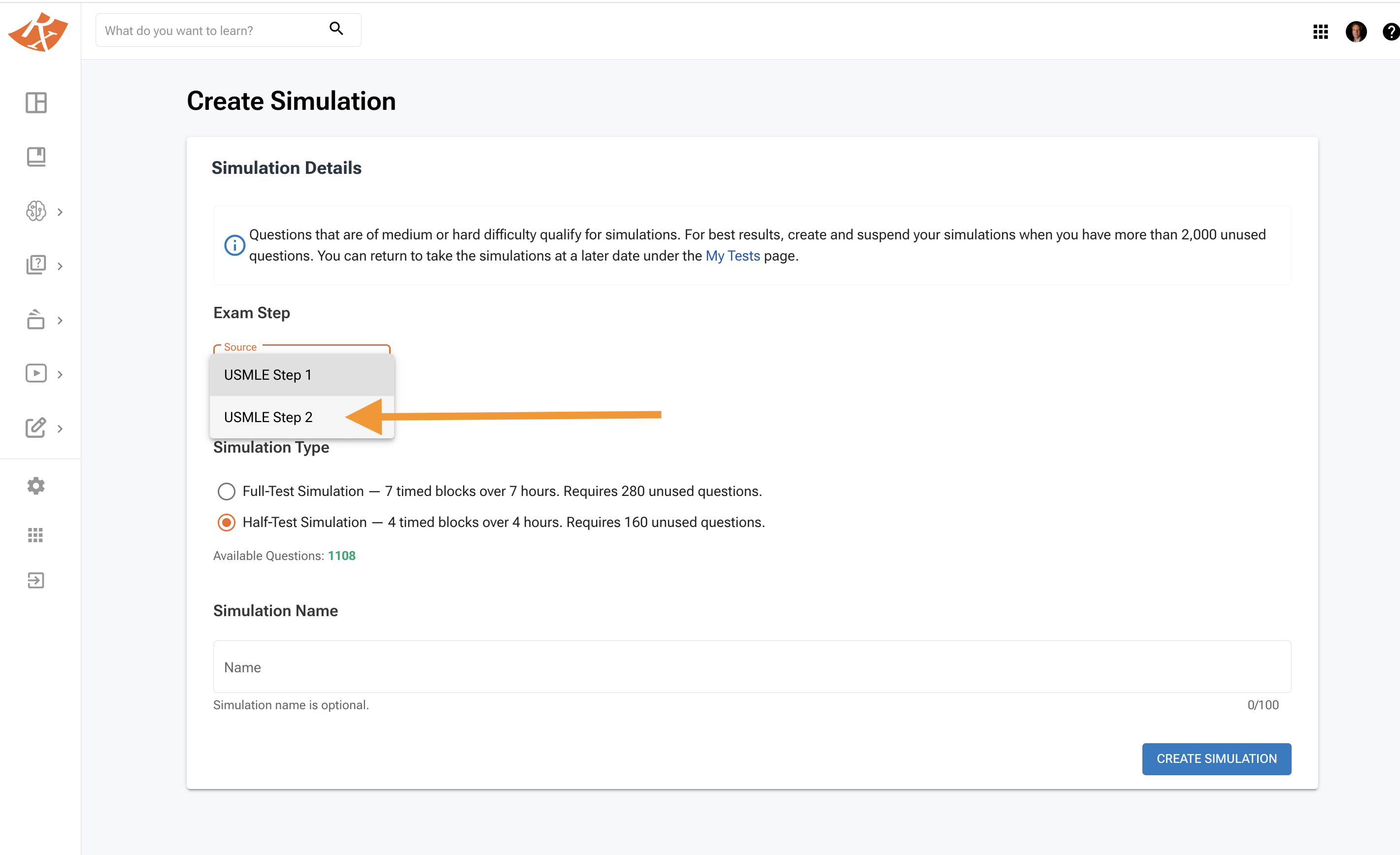Select USMLE Step 1 from the dropdown
The width and height of the screenshot is (1400, 855).
[267, 374]
